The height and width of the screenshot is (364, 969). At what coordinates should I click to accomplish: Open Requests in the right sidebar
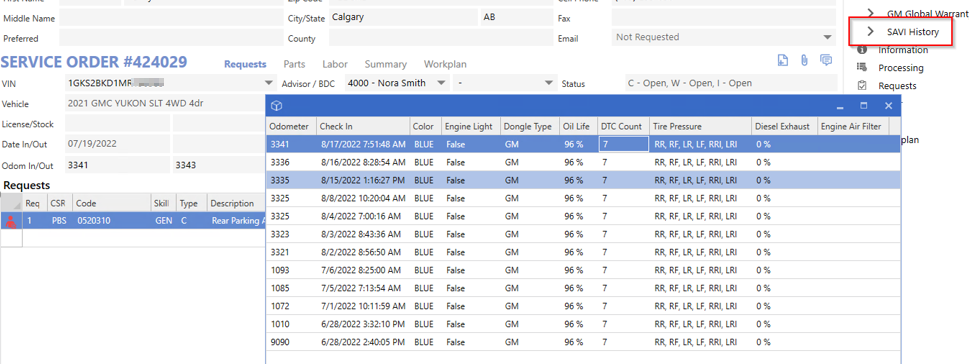(x=897, y=85)
